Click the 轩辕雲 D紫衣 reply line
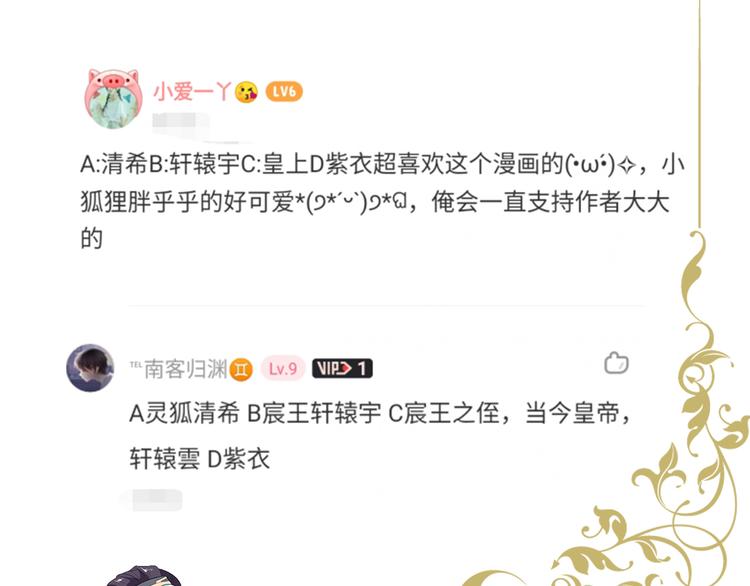Image resolution: width=750 pixels, height=586 pixels. [x=199, y=459]
